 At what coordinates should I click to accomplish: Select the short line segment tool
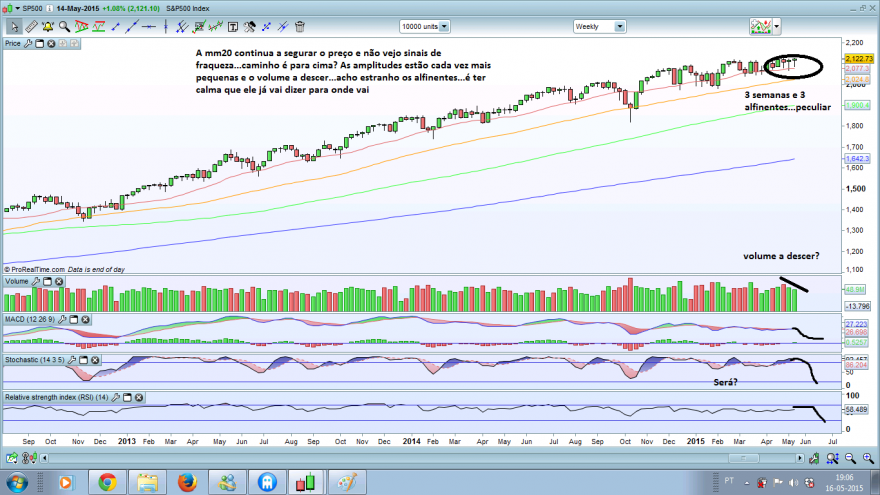[116, 26]
